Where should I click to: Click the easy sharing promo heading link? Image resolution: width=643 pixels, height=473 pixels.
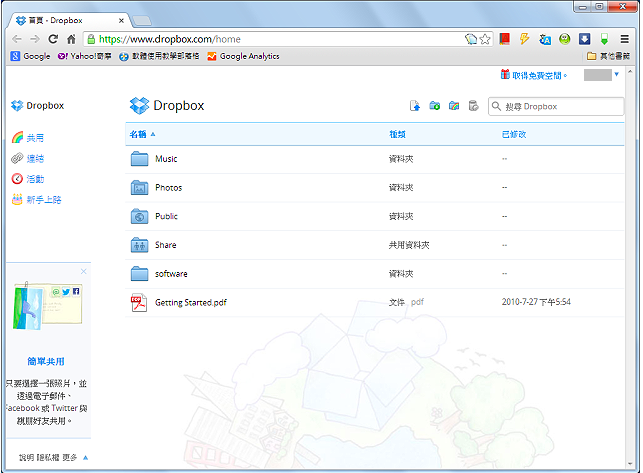coord(46,361)
